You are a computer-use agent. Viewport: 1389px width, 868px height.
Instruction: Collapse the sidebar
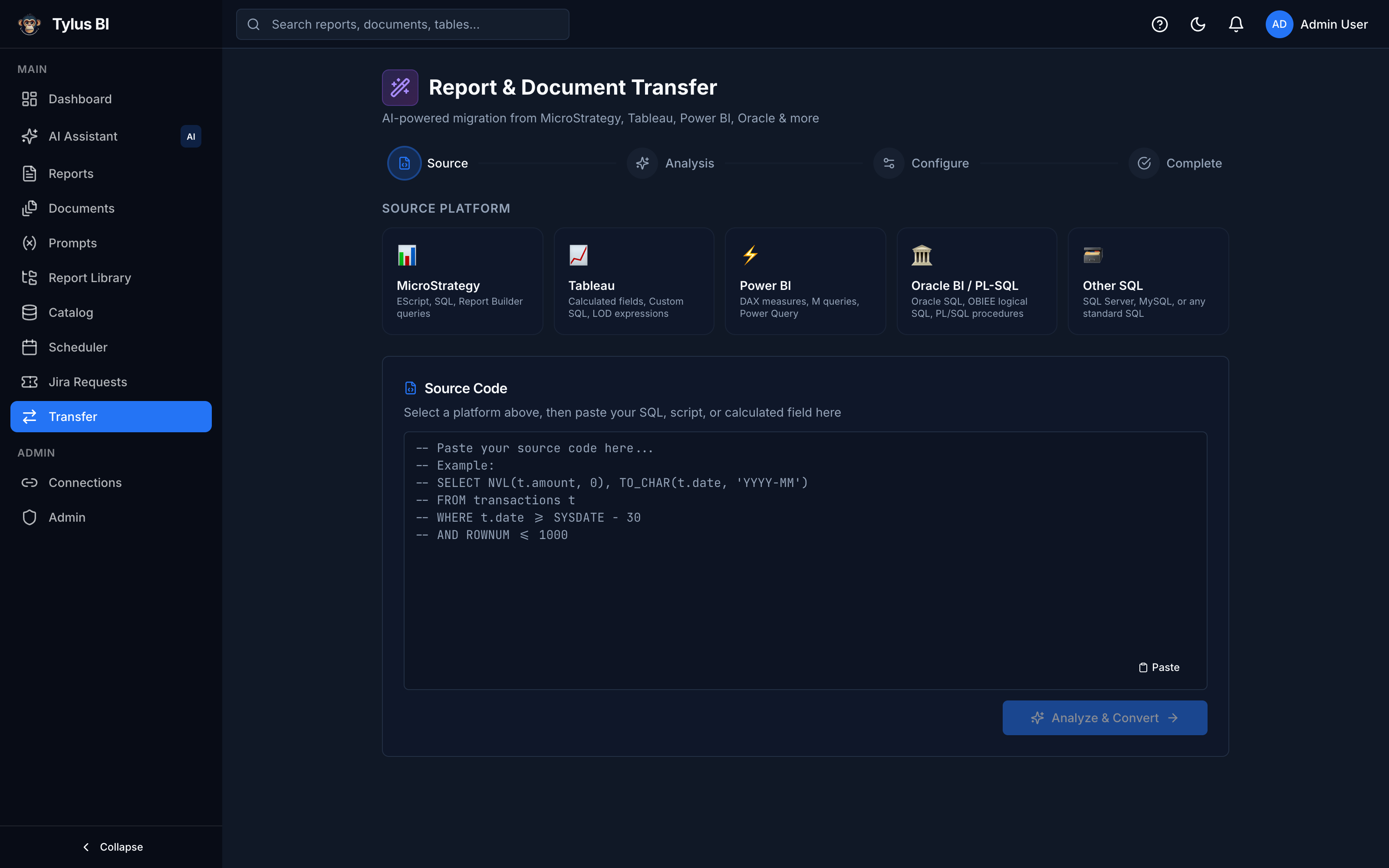(112, 847)
